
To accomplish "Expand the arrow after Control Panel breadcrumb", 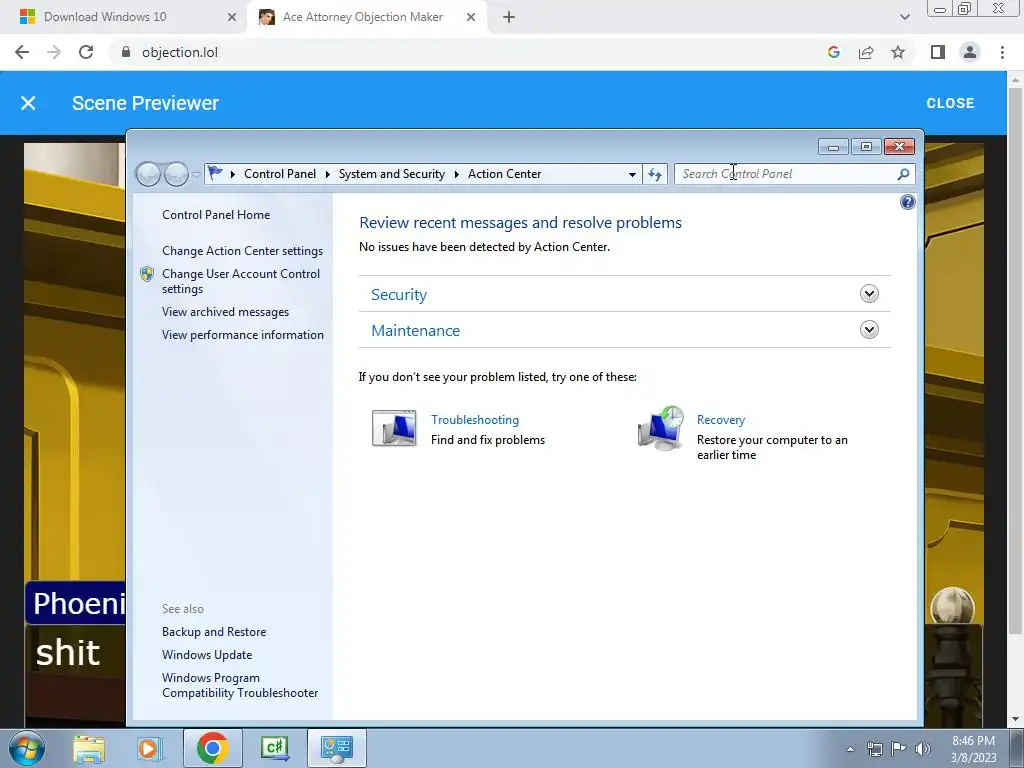I will click(327, 174).
